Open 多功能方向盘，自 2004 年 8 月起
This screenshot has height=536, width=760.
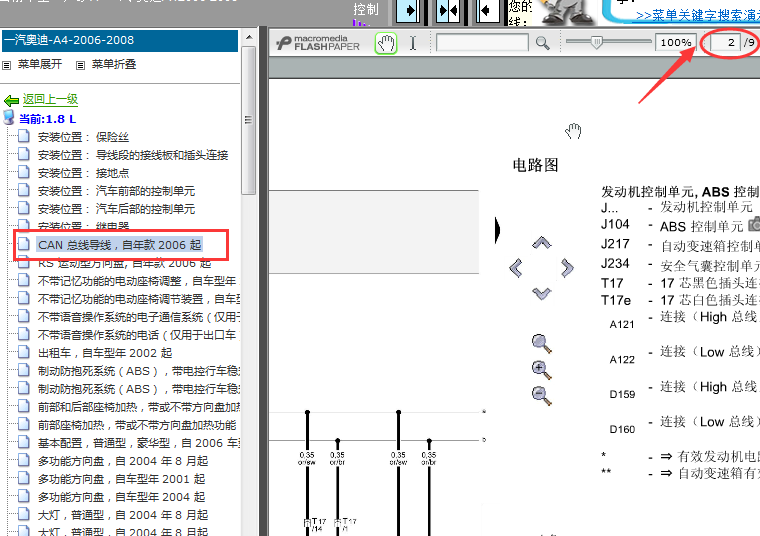pyautogui.click(x=123, y=461)
